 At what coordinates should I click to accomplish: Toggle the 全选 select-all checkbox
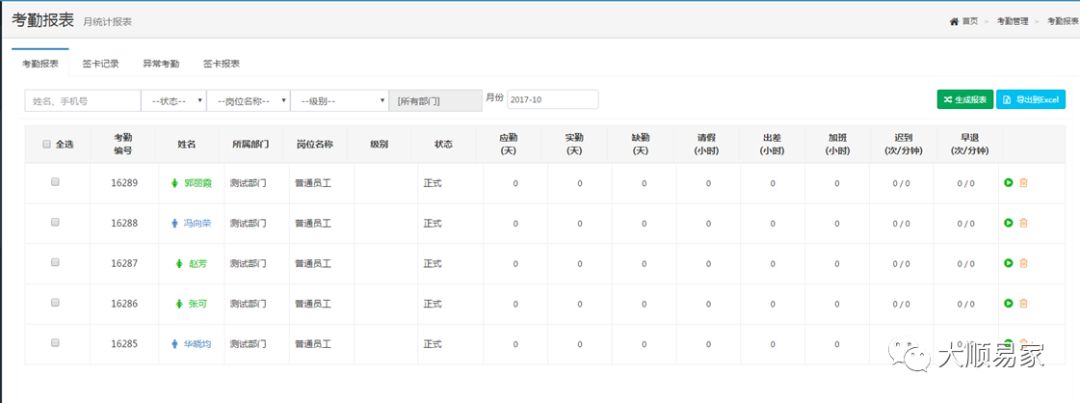click(x=47, y=144)
